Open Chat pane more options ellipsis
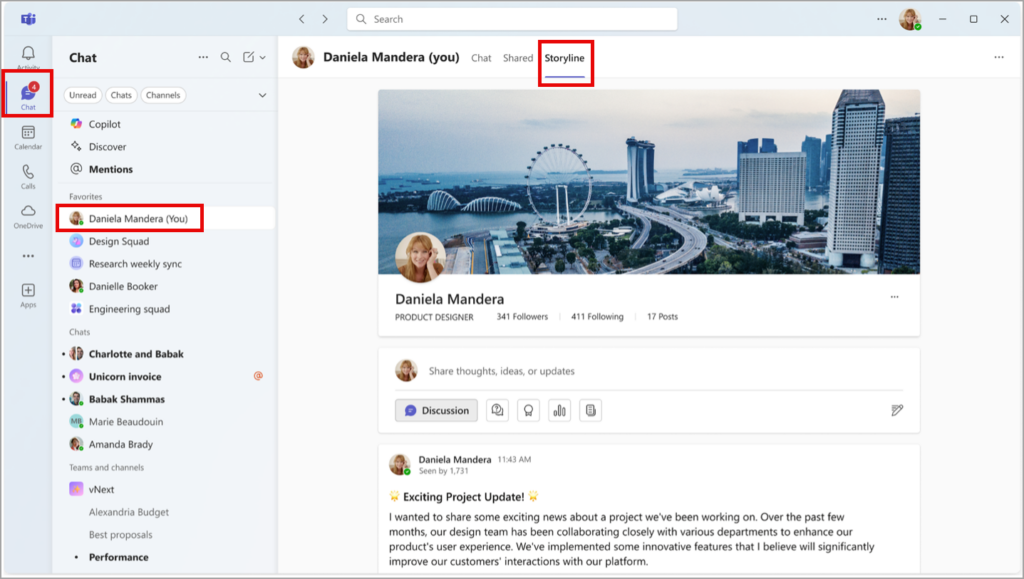 tap(203, 57)
